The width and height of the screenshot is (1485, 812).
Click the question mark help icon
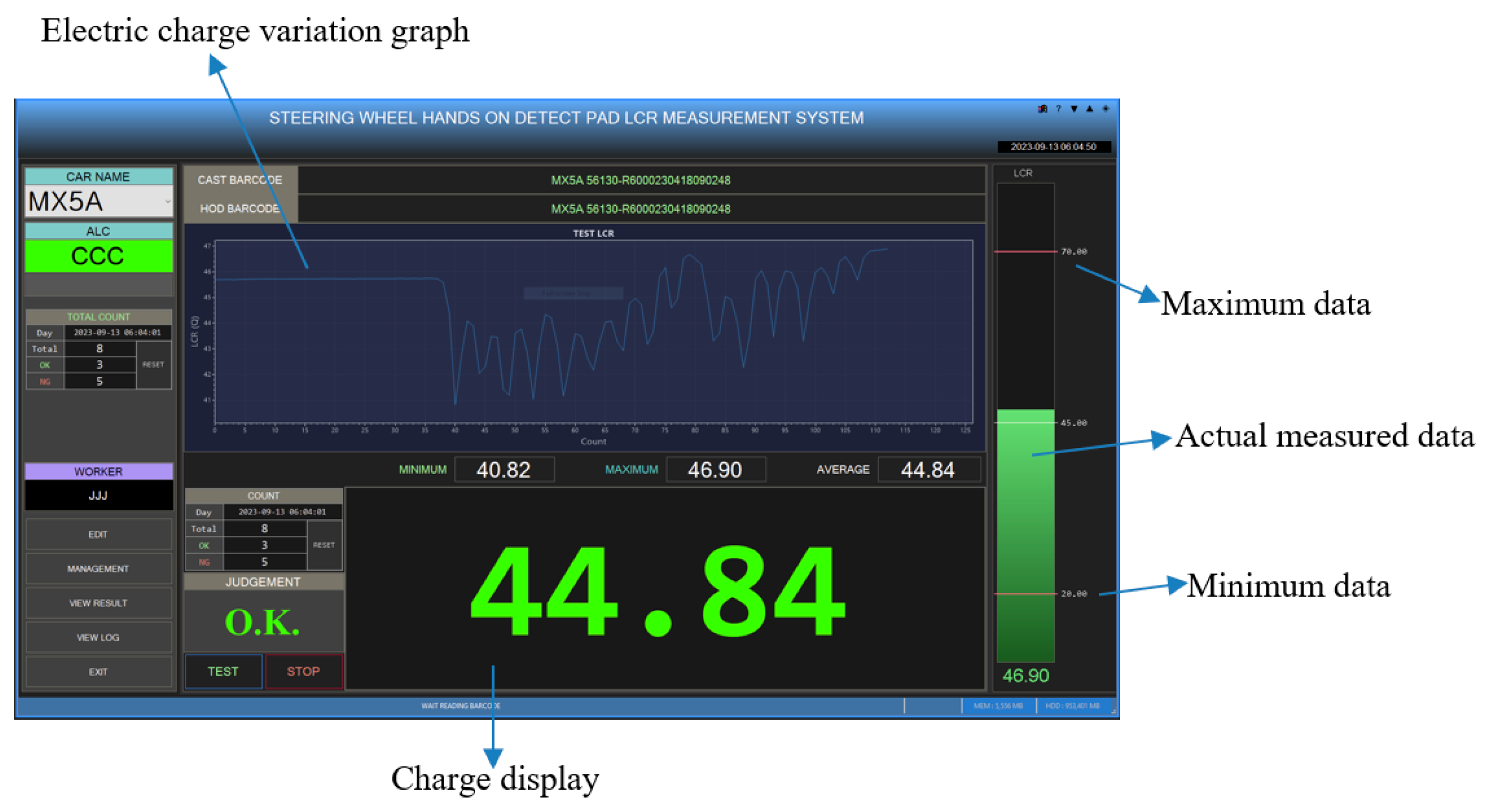click(x=1058, y=109)
